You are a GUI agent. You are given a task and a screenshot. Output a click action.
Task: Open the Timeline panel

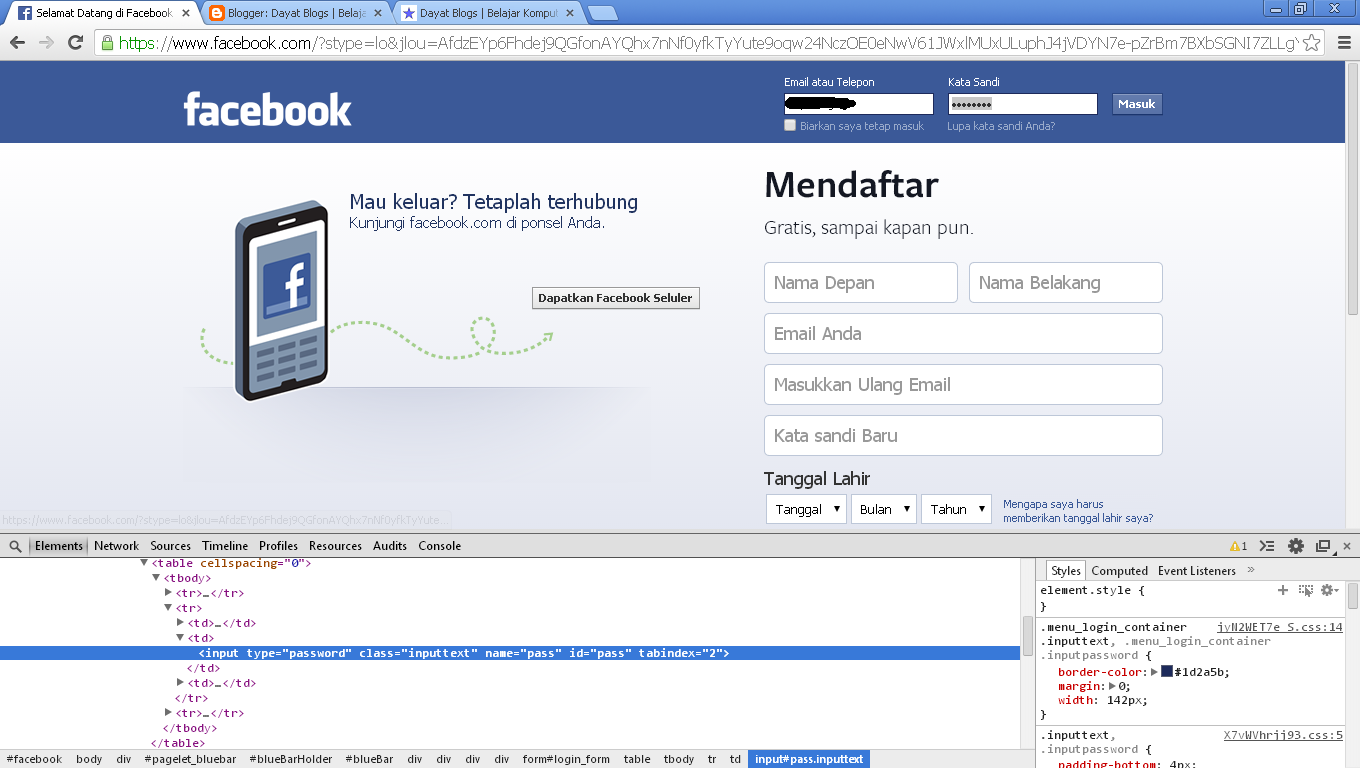point(225,546)
